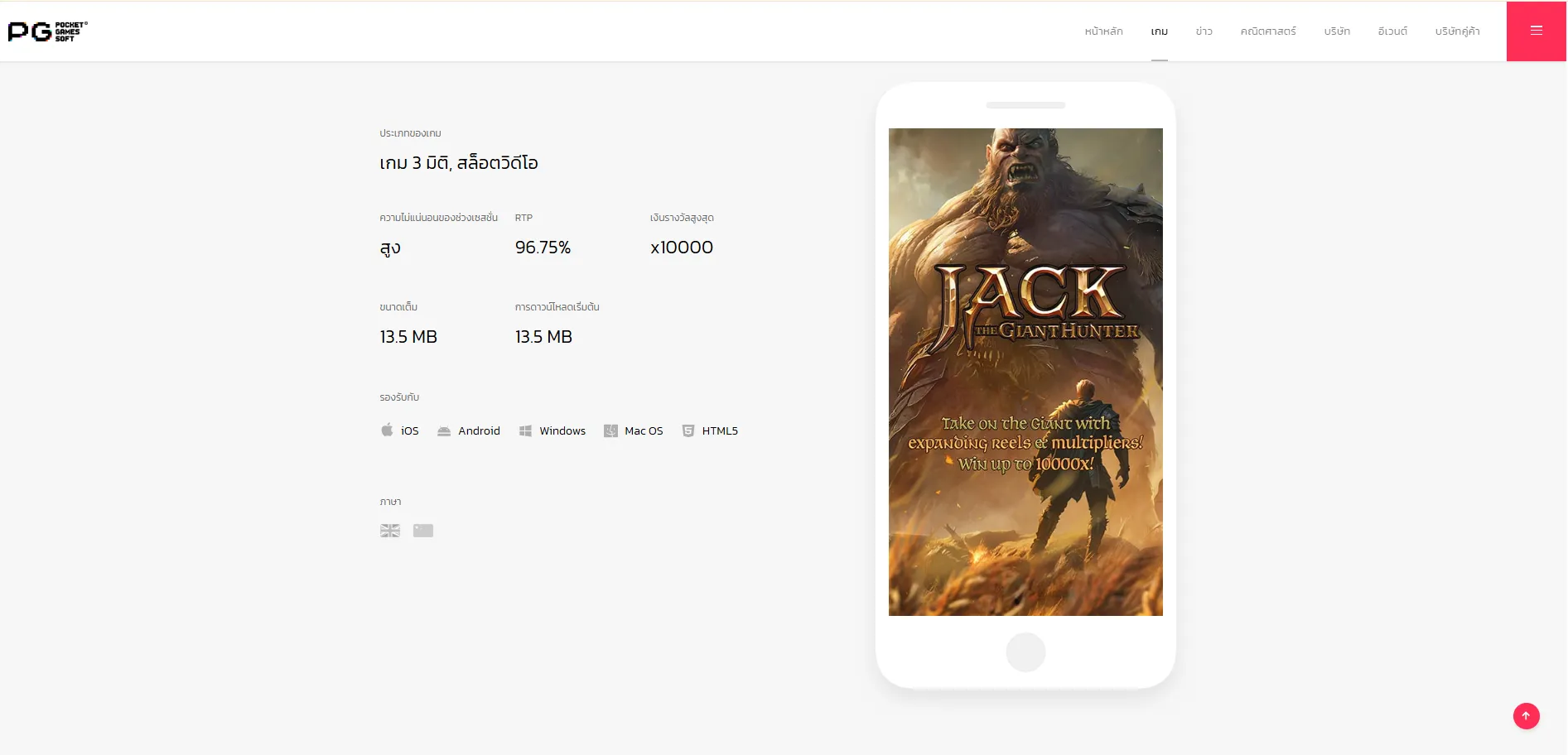The height and width of the screenshot is (755, 1568).
Task: Open the ข่าว news section
Action: 1203,31
